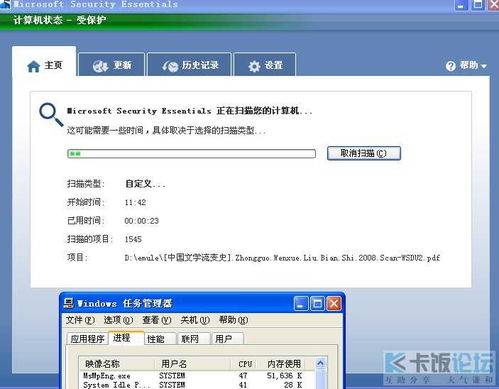This screenshot has width=499, height=389.
Task: Open the 联网 tab in Task Manager
Action: pos(194,339)
